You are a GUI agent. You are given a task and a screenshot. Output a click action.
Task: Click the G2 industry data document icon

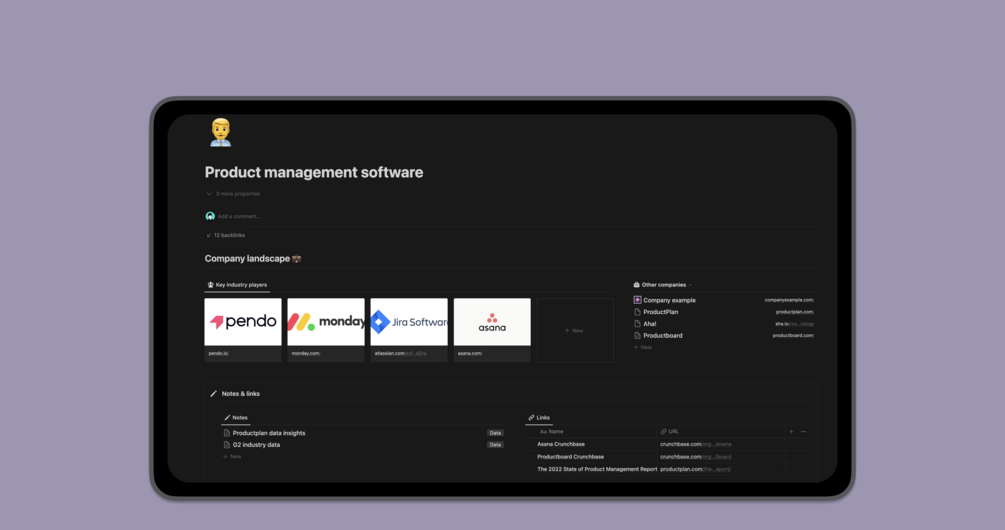coord(226,445)
